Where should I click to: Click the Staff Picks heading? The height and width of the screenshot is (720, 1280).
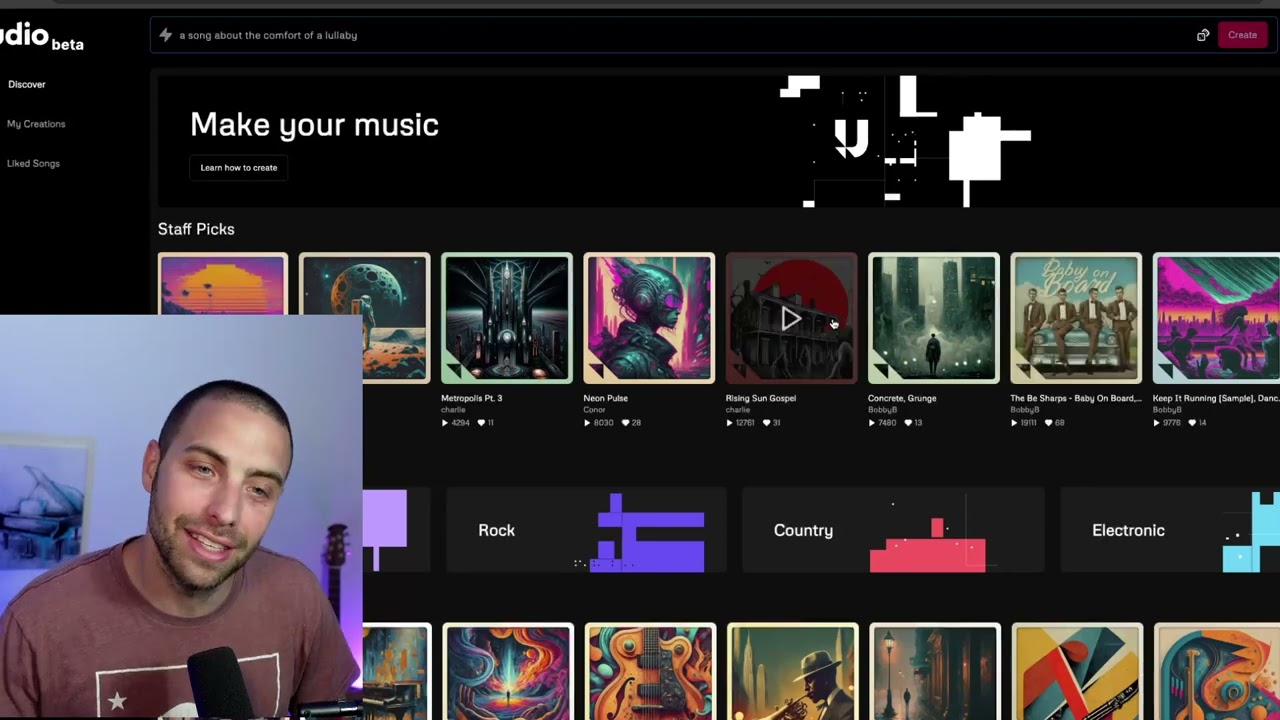[x=196, y=229]
